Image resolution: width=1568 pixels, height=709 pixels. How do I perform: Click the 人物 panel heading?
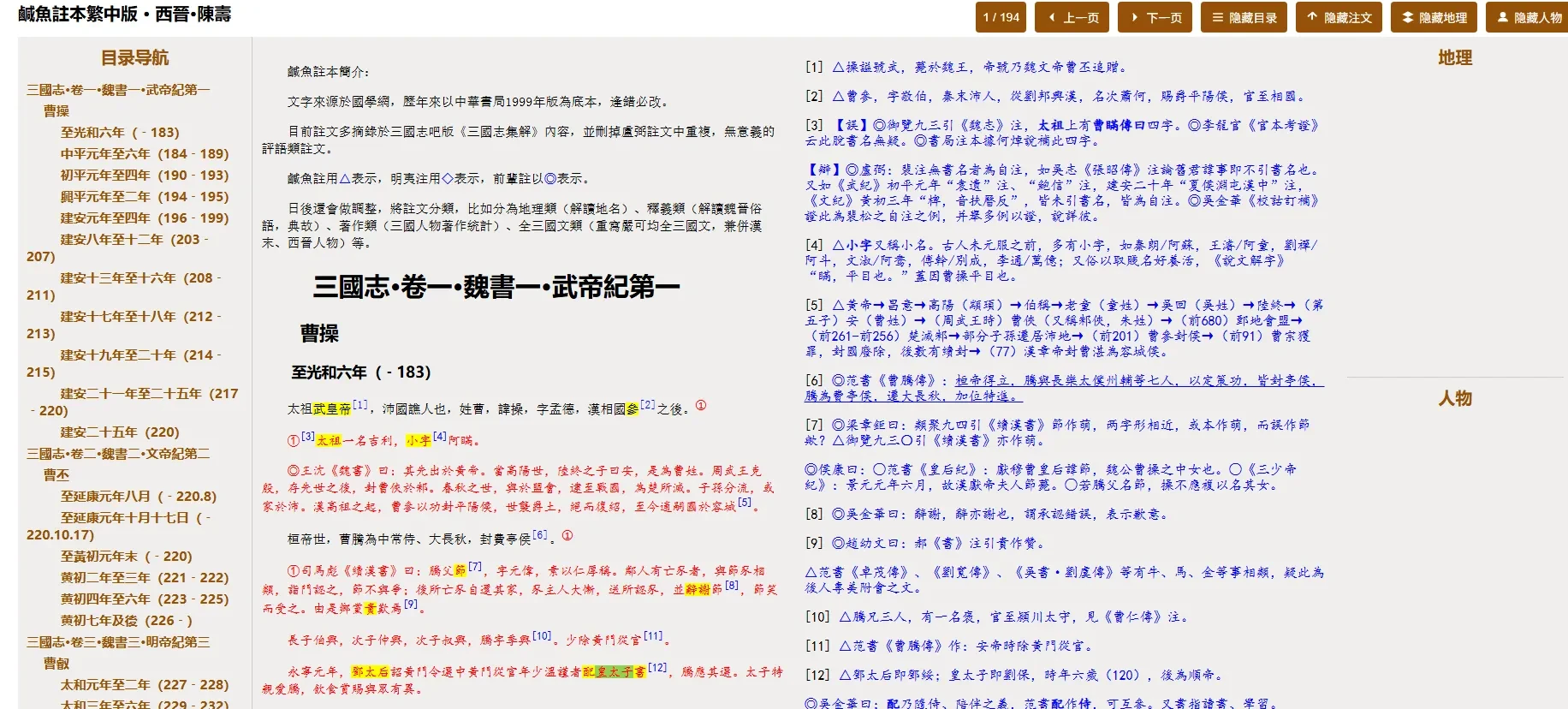[x=1455, y=398]
